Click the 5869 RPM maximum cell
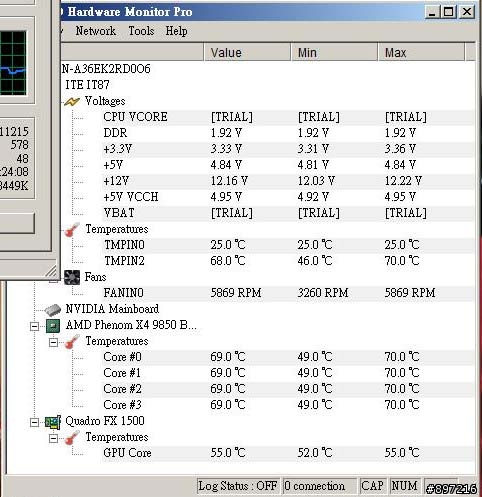Screen dimensions: 482x497 click(x=410, y=293)
